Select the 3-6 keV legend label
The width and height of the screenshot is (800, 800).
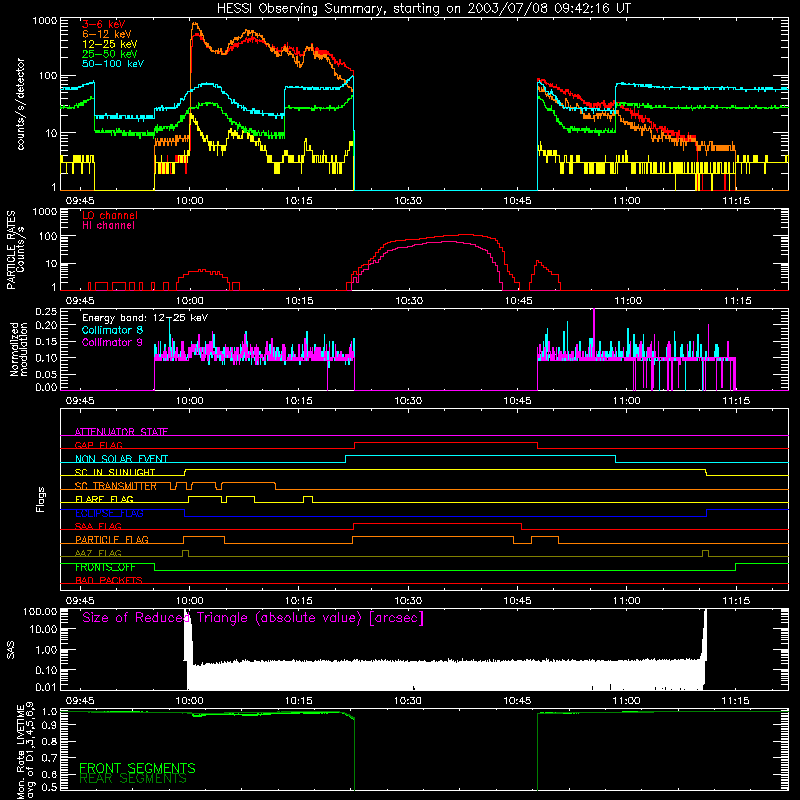point(103,24)
